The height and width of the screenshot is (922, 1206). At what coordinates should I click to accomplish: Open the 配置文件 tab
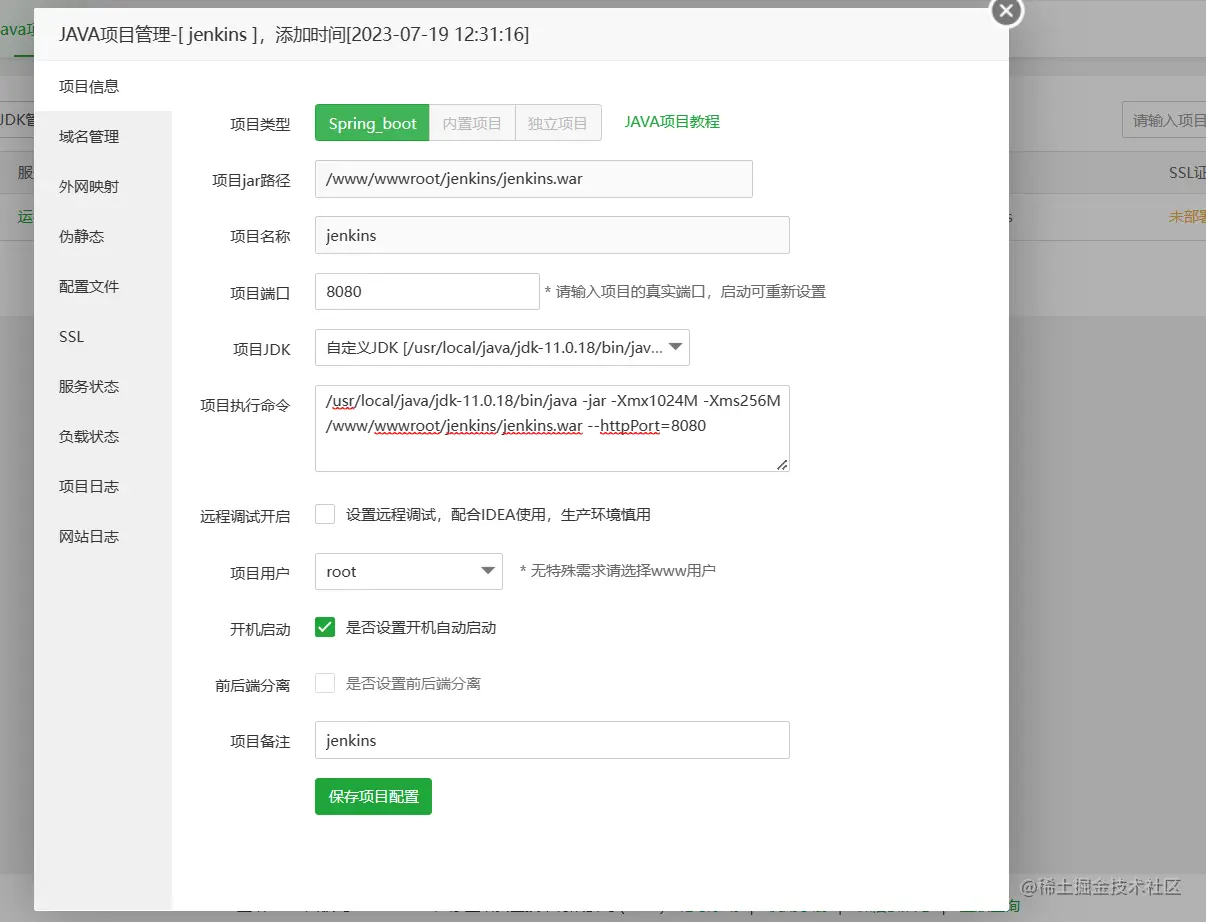(103, 286)
